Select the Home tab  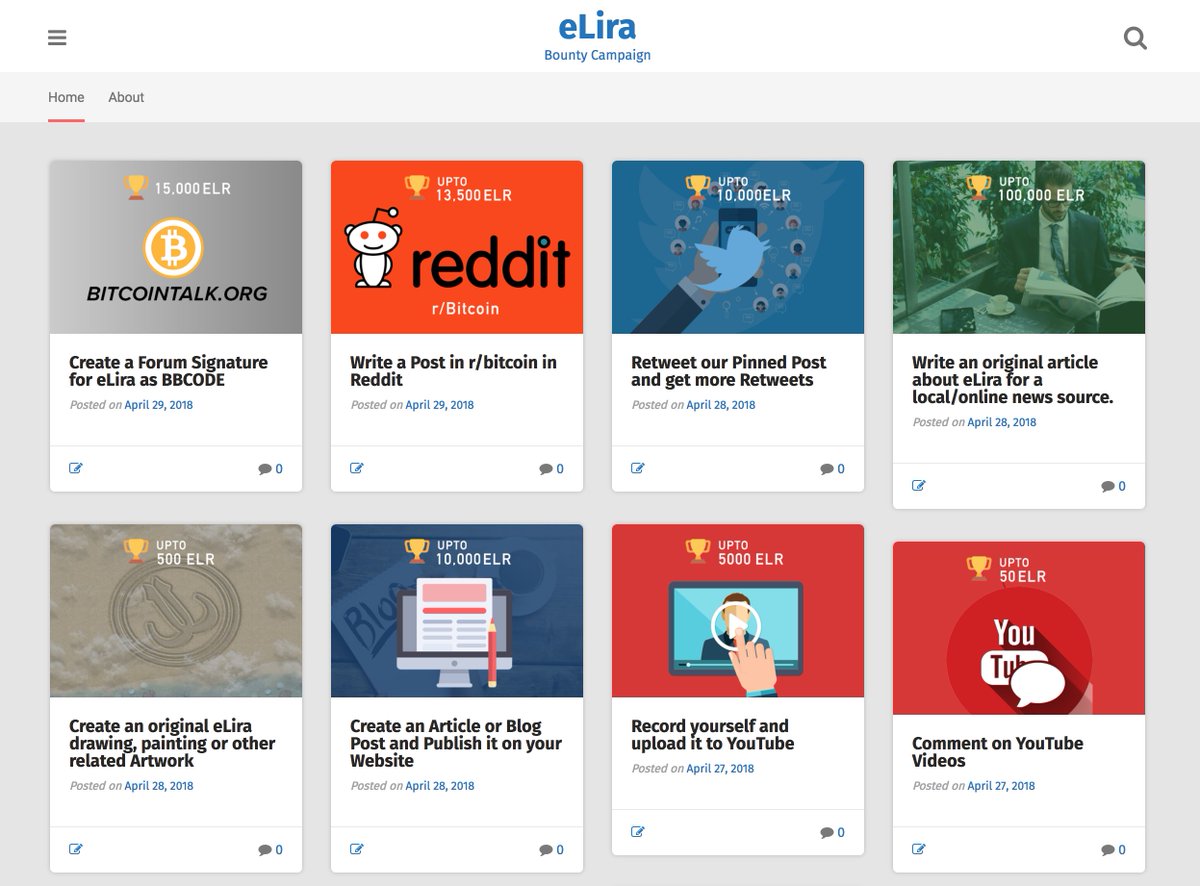click(x=66, y=97)
